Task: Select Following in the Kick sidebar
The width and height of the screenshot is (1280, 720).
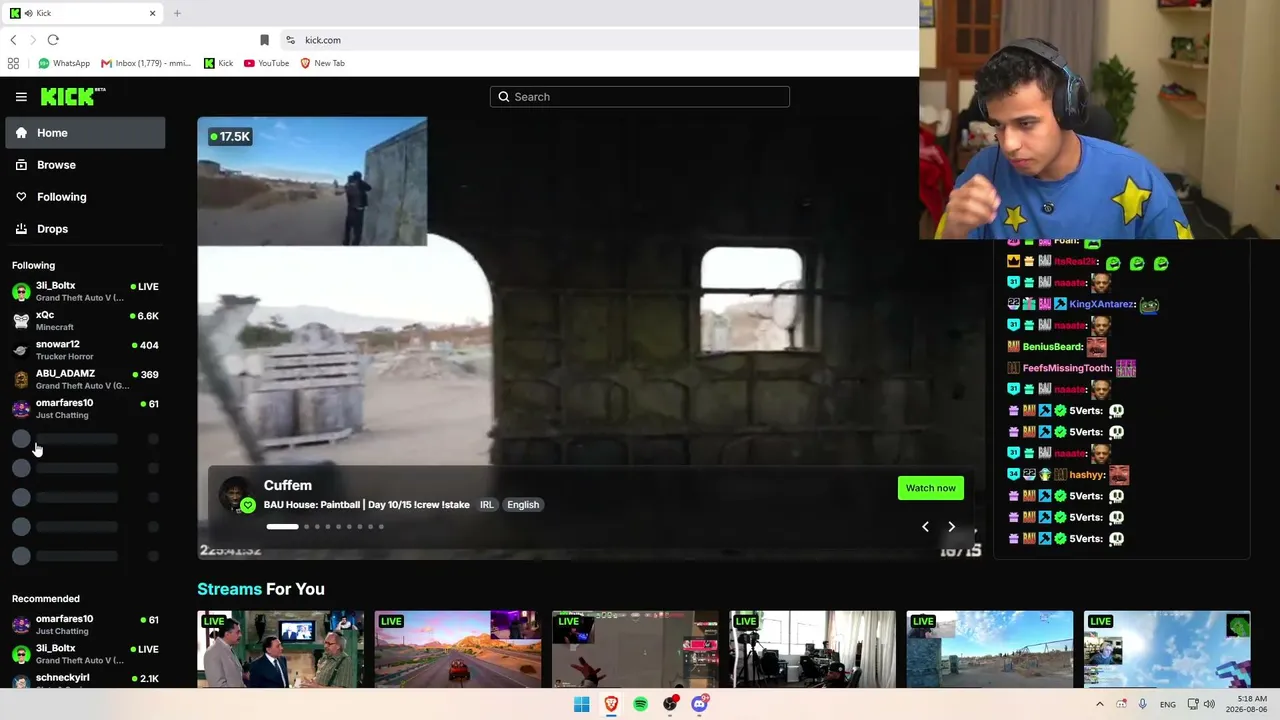Action: tap(85, 197)
